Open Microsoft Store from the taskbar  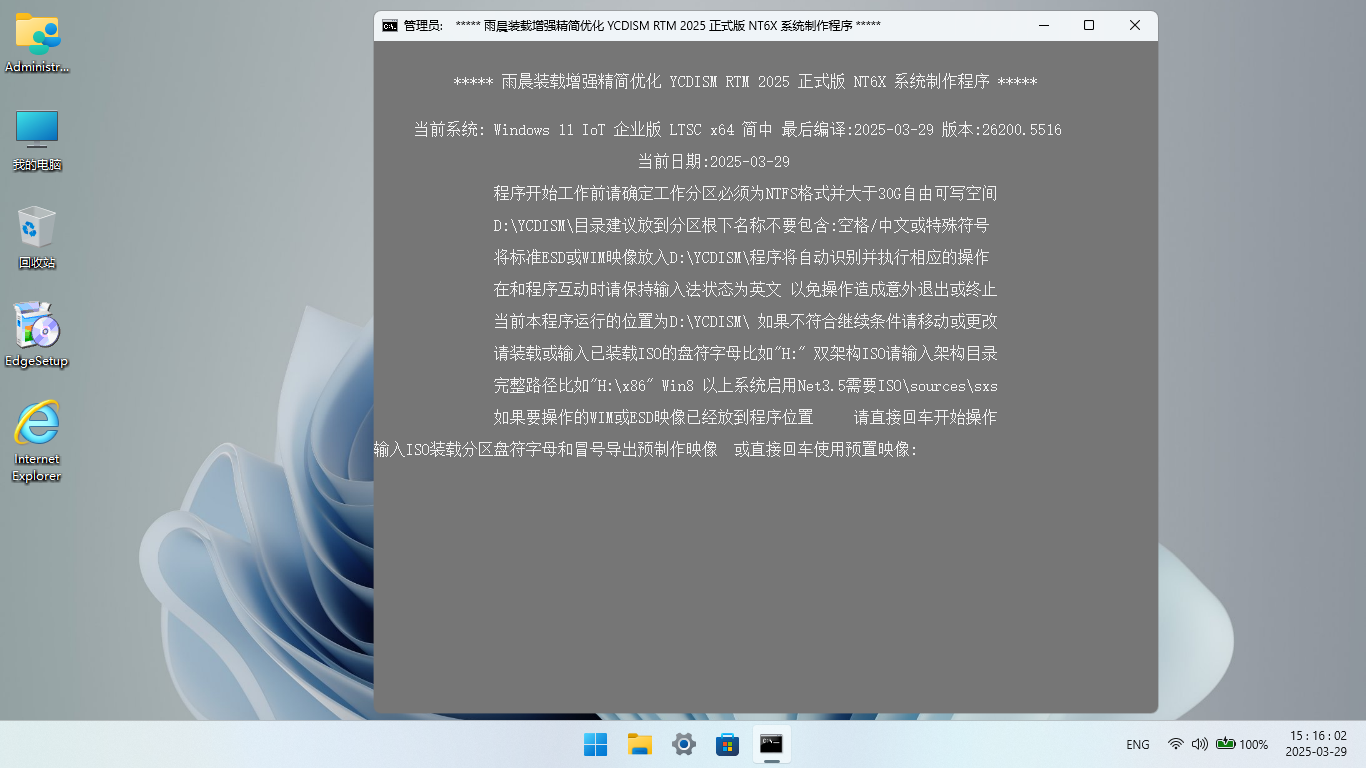tap(728, 744)
